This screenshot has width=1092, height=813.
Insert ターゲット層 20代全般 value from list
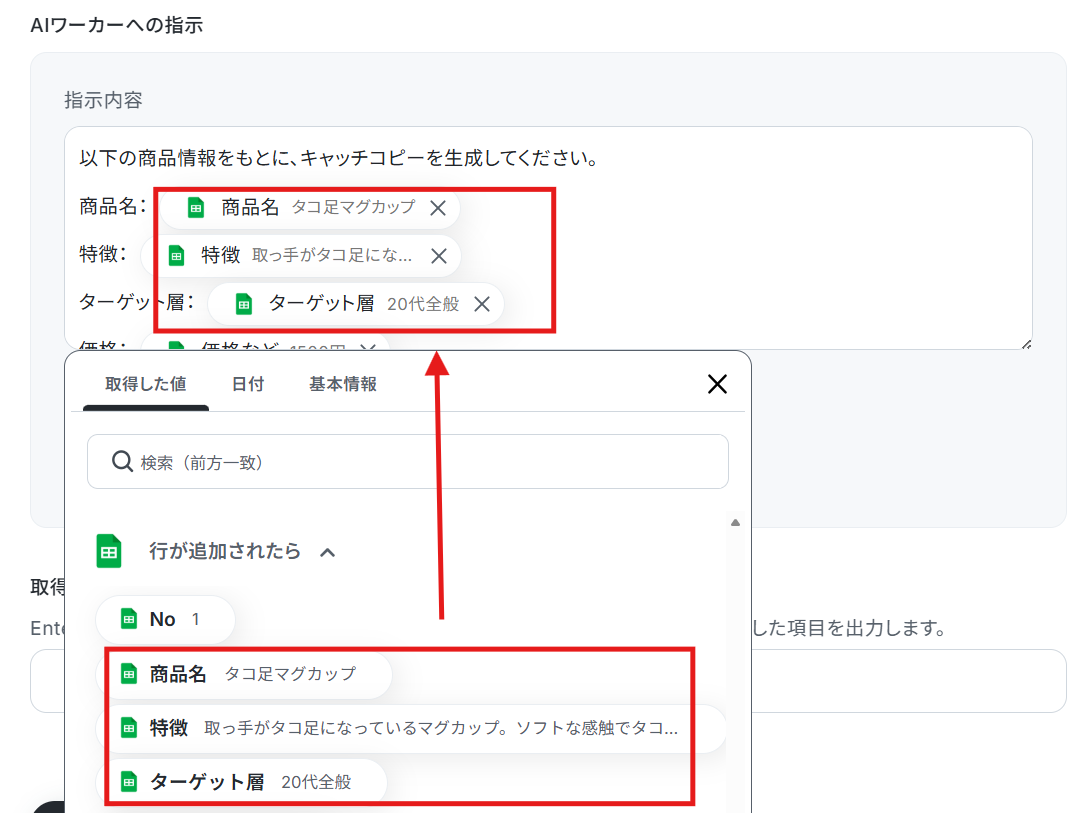241,782
